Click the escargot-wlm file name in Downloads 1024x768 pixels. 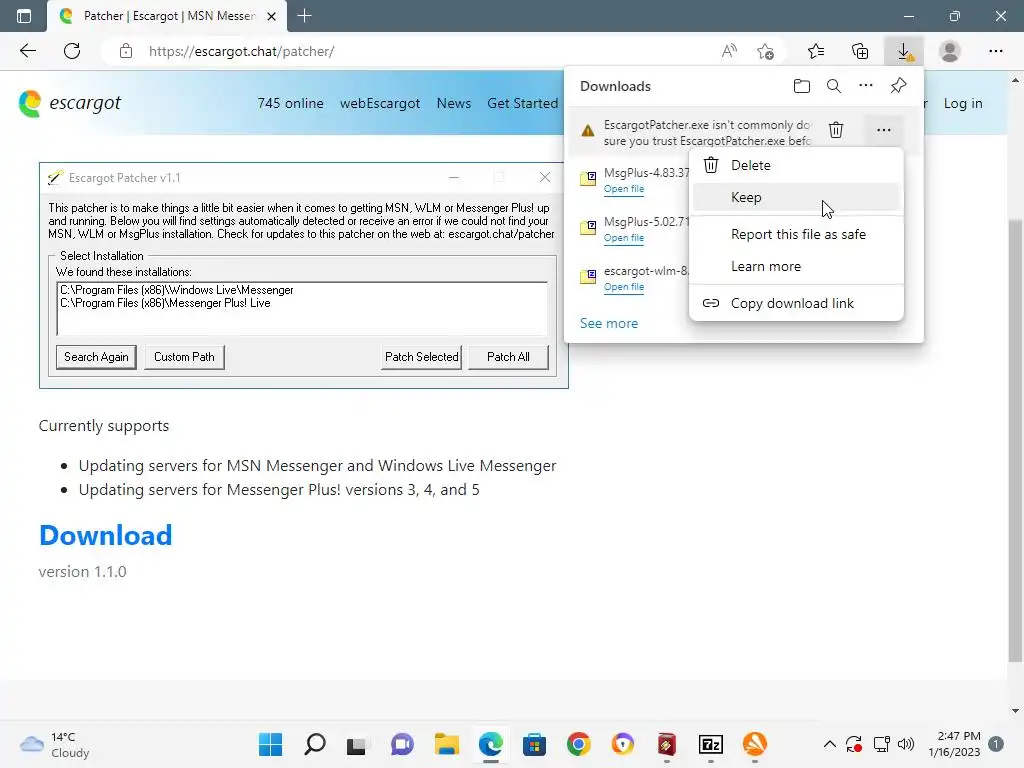tap(646, 270)
